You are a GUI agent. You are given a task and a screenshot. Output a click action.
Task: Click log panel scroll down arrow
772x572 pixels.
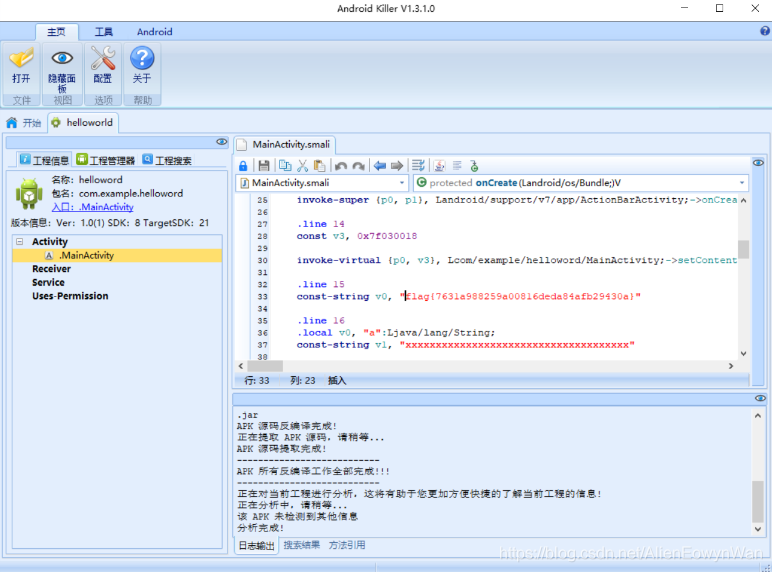point(757,529)
